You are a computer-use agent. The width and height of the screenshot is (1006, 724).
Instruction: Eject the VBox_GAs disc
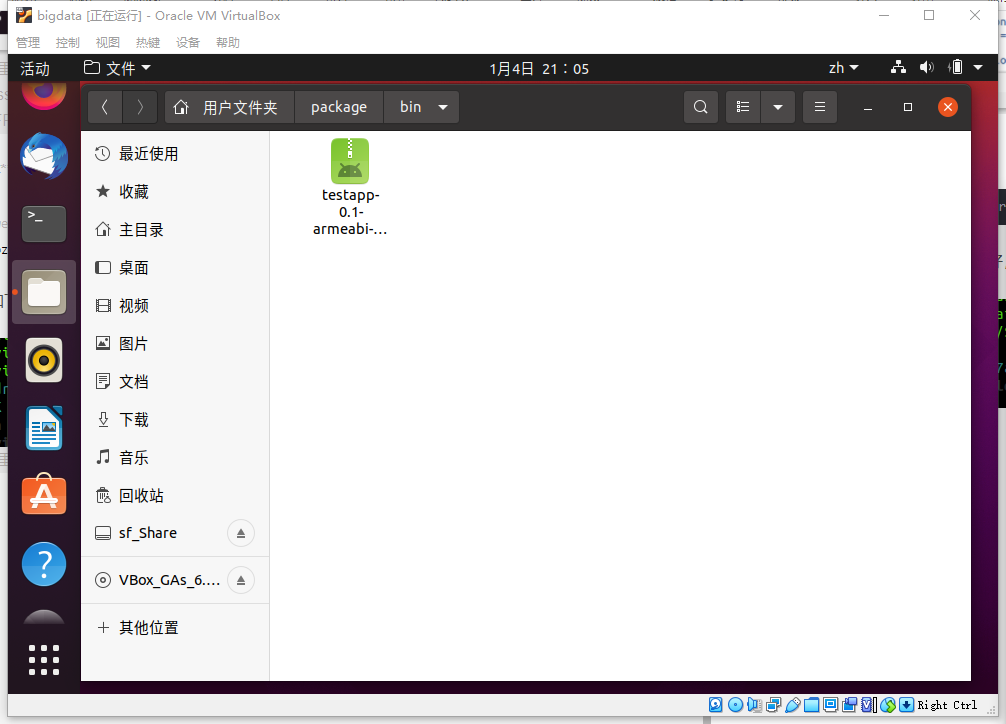tap(240, 580)
